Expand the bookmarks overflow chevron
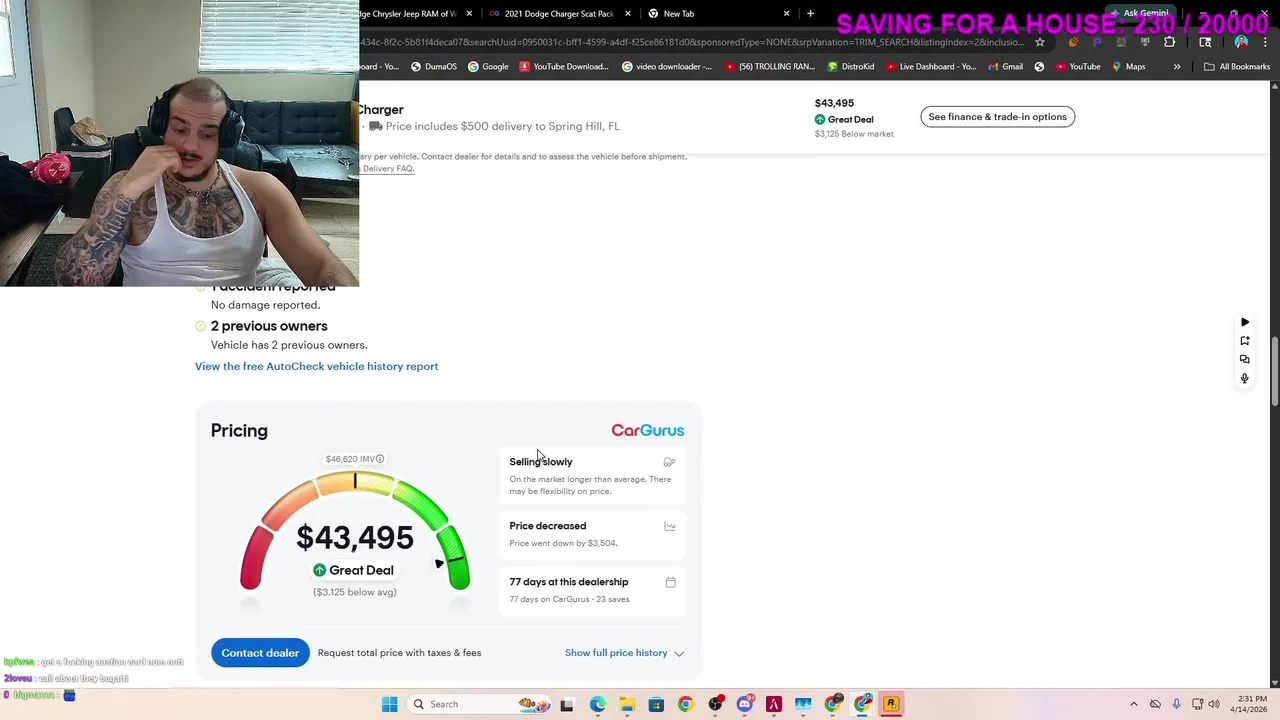This screenshot has width=1280, height=720. (x=1177, y=67)
